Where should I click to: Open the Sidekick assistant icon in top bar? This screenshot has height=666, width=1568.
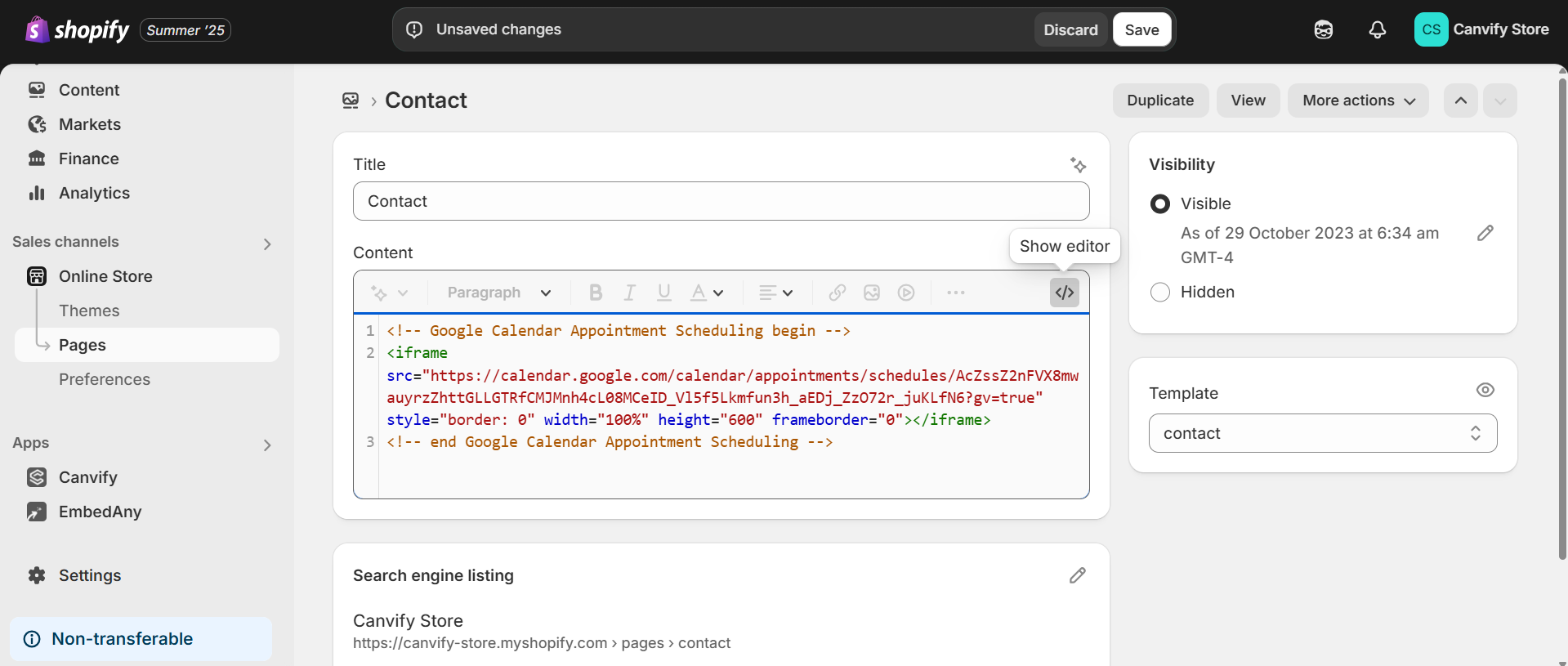(1323, 30)
